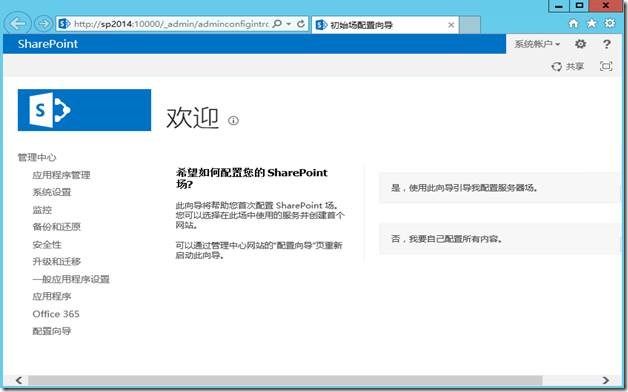This screenshot has width=628, height=392.
Task: Select the 初始场配置向导 browser tab
Action: tap(385, 25)
